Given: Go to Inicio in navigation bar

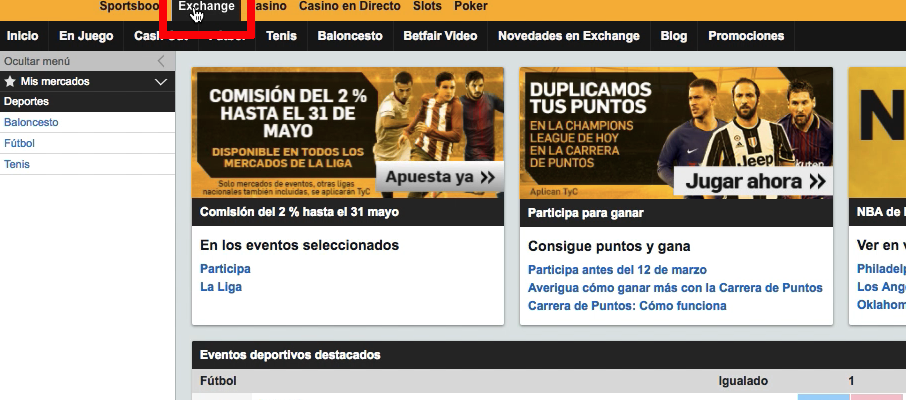Looking at the screenshot, I should pyautogui.click(x=23, y=36).
